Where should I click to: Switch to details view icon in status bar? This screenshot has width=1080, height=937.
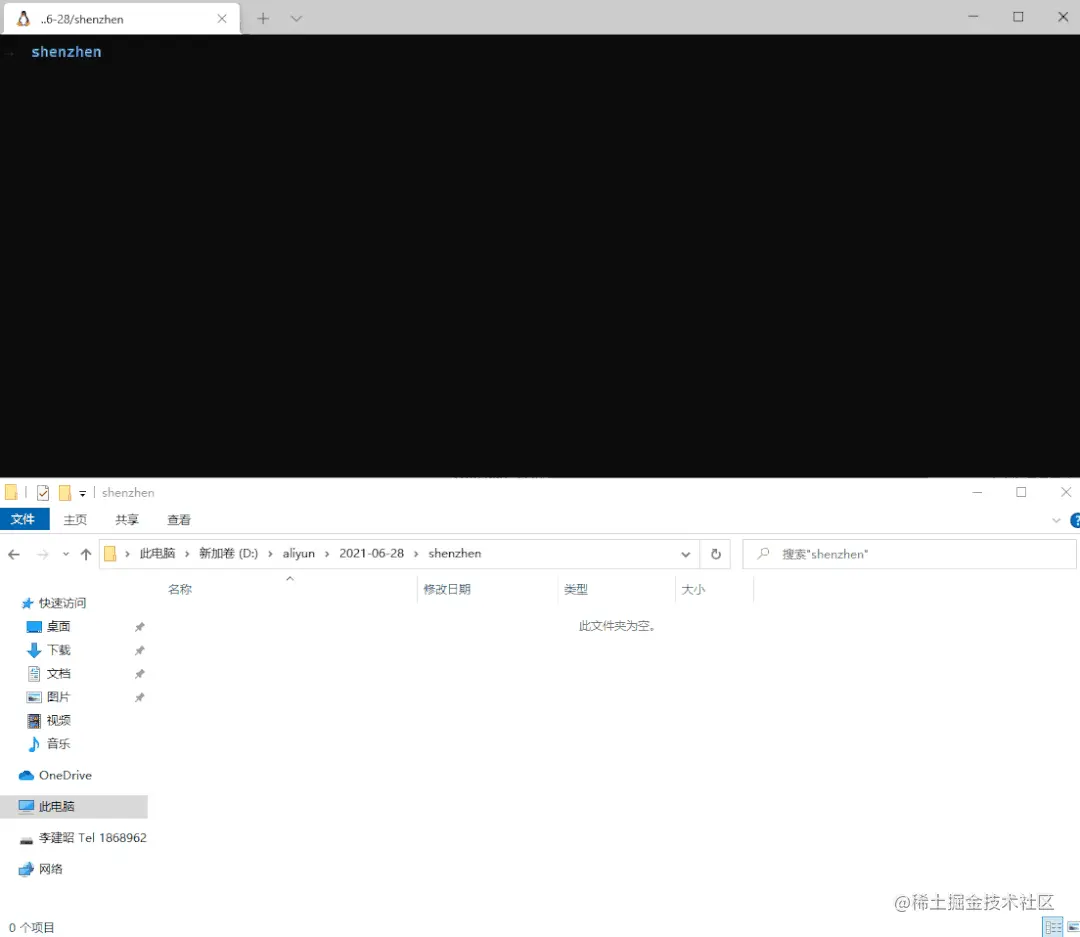[1052, 927]
